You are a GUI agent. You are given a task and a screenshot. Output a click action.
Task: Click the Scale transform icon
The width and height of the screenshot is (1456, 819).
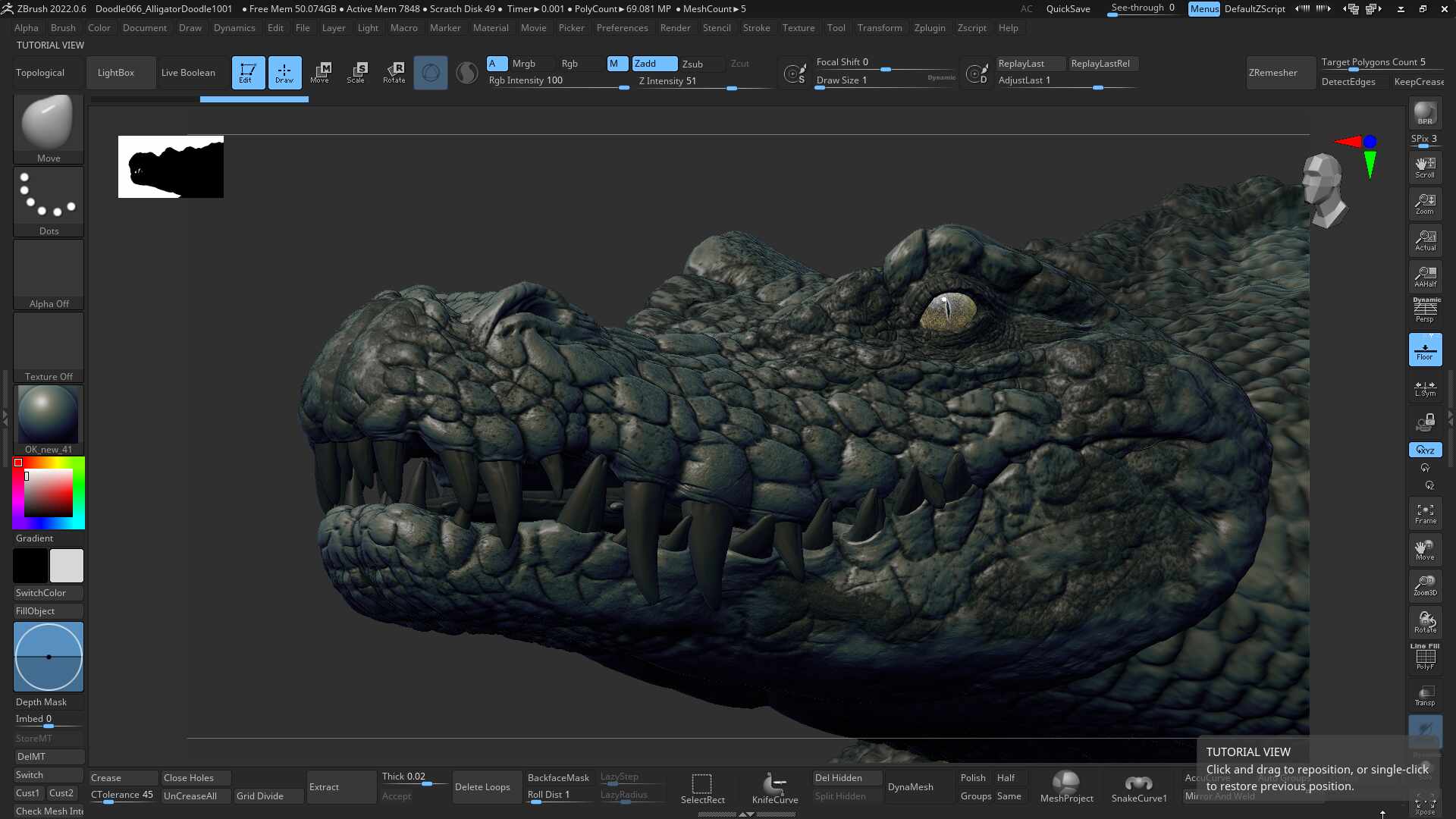point(356,73)
